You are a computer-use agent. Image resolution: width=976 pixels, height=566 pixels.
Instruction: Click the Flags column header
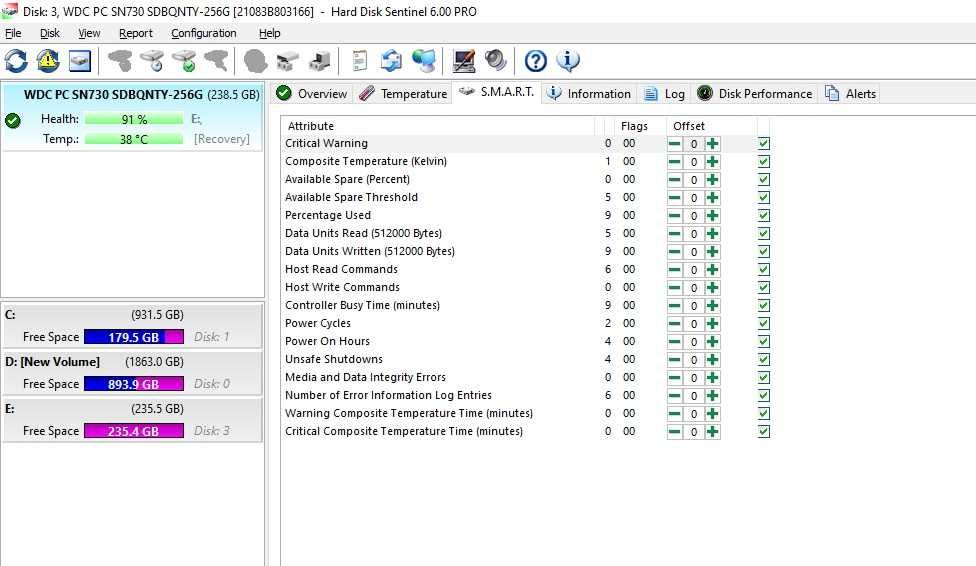tap(634, 126)
